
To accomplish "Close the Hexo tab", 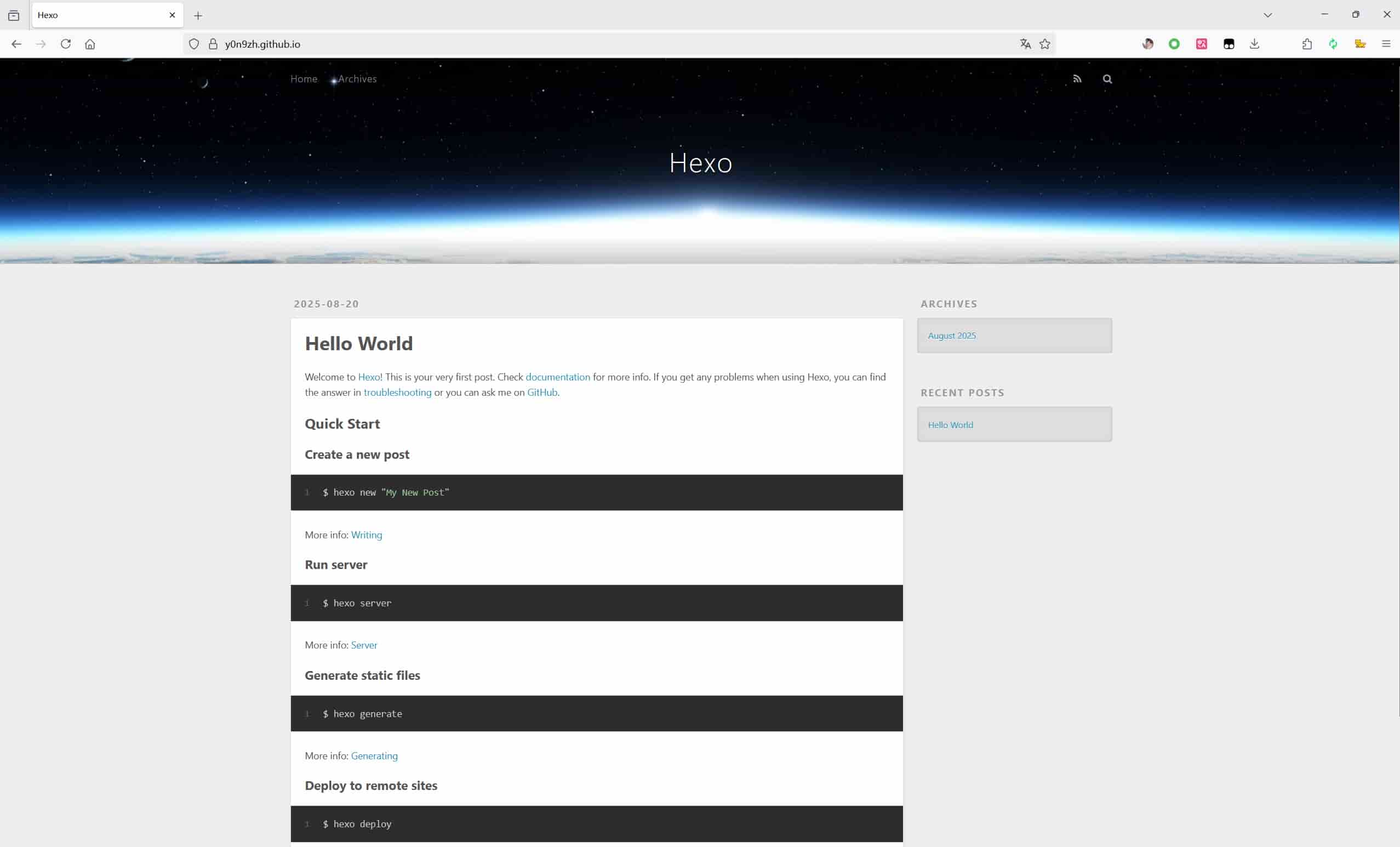I will (x=172, y=15).
